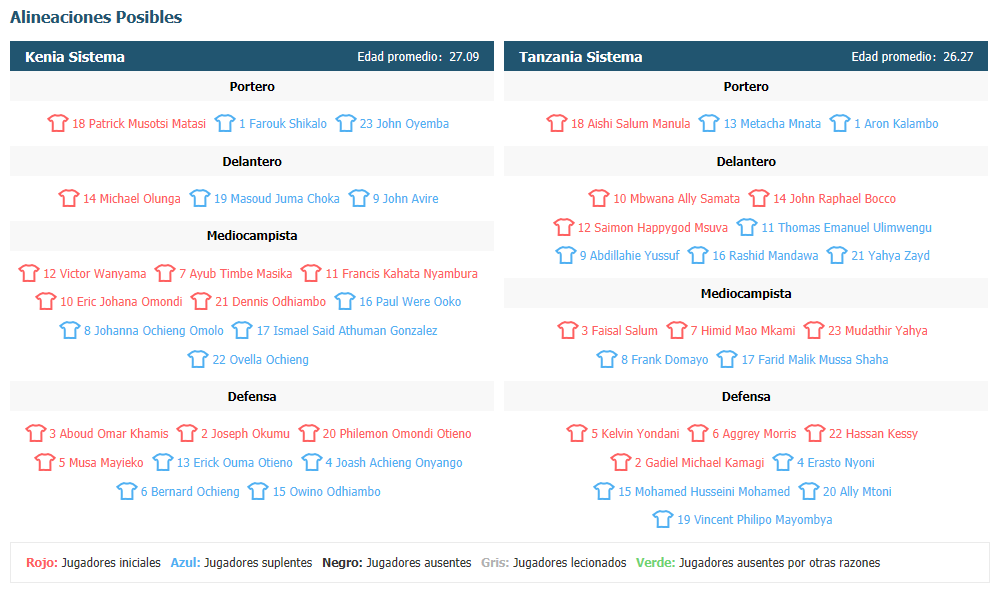Click the red shirt icon beside Kelvin Yondani

click(577, 433)
